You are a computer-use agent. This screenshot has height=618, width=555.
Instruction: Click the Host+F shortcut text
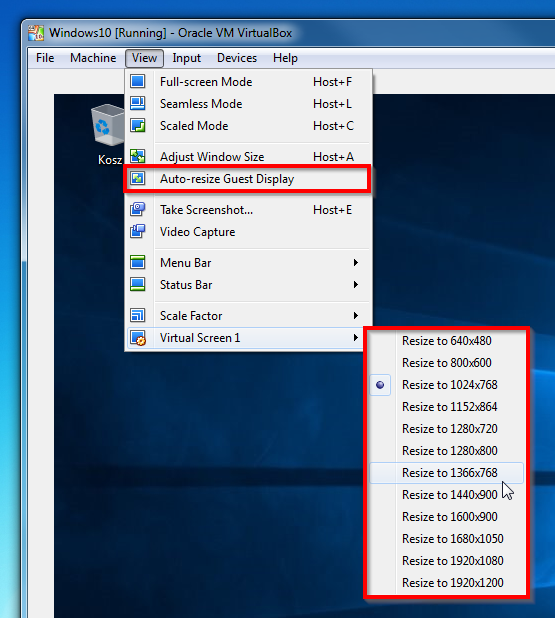pyautogui.click(x=332, y=82)
